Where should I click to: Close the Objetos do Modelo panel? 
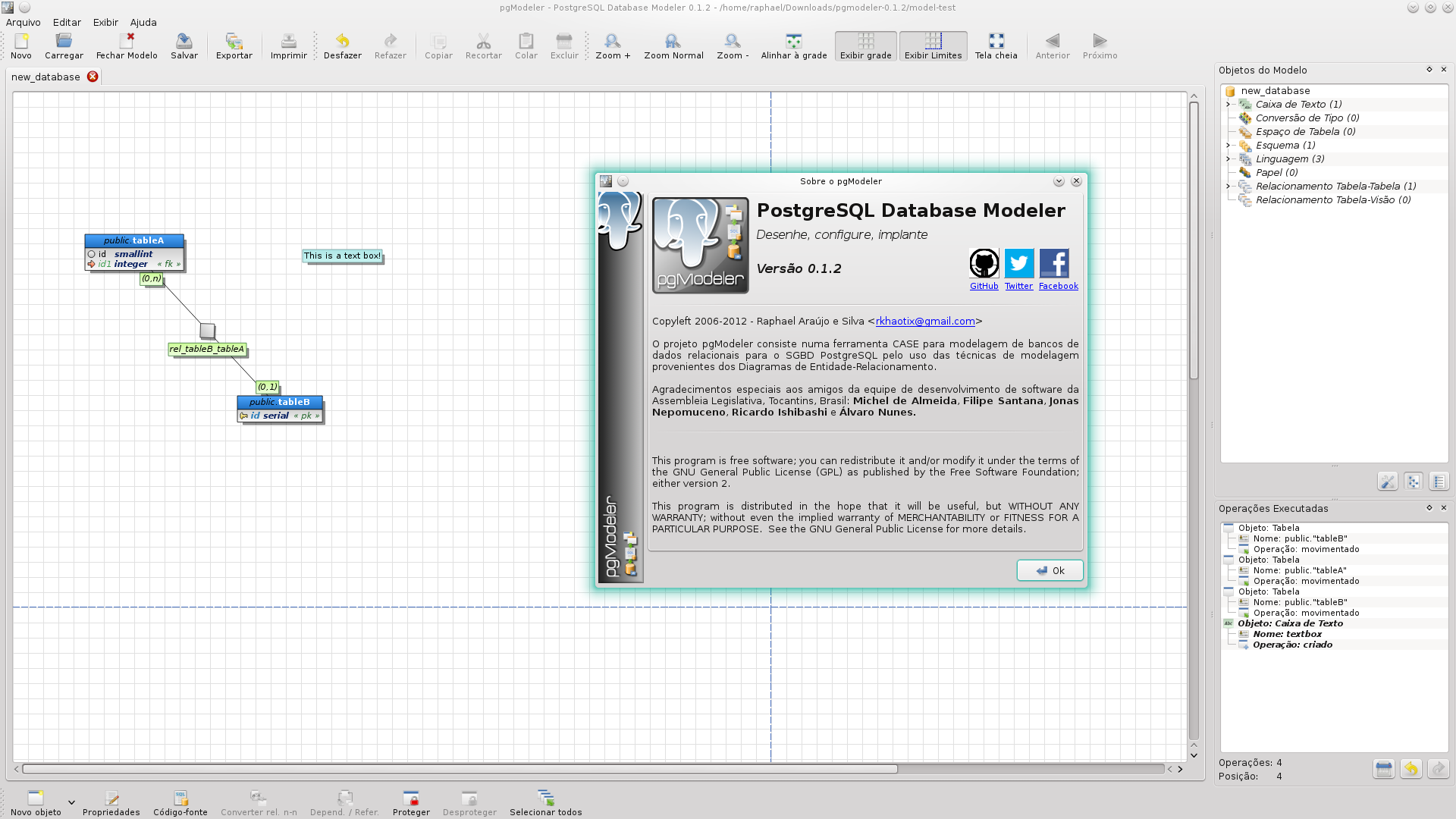pos(1444,69)
